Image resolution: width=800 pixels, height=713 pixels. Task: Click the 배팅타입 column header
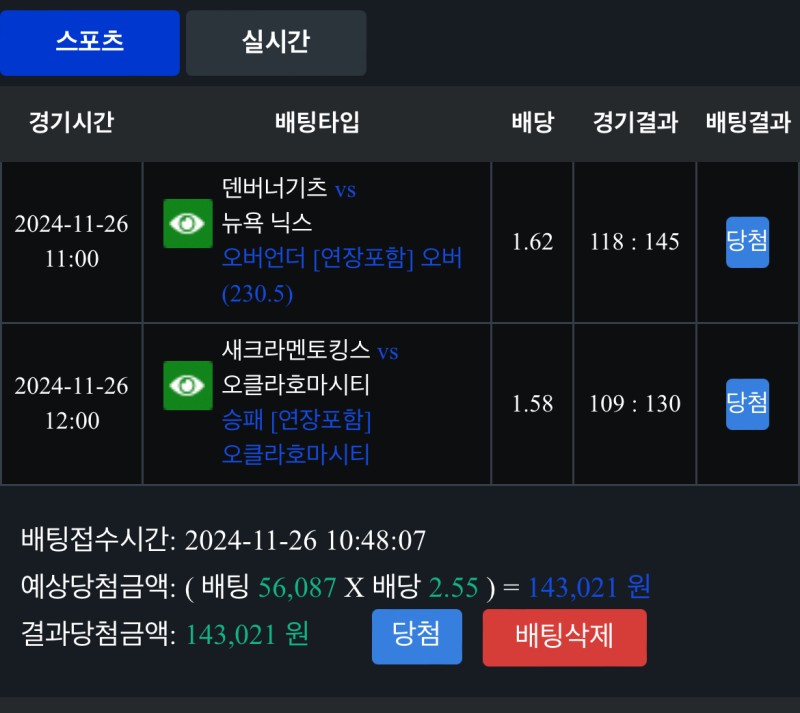point(317,123)
